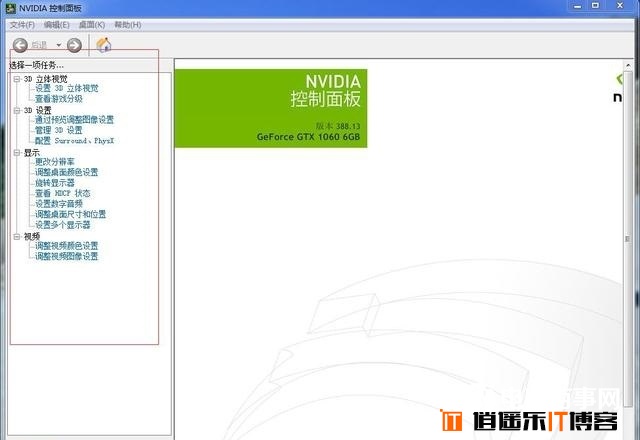This screenshot has height=440, width=640.
Task: Collapse the 视频 tree node
Action: point(17,236)
